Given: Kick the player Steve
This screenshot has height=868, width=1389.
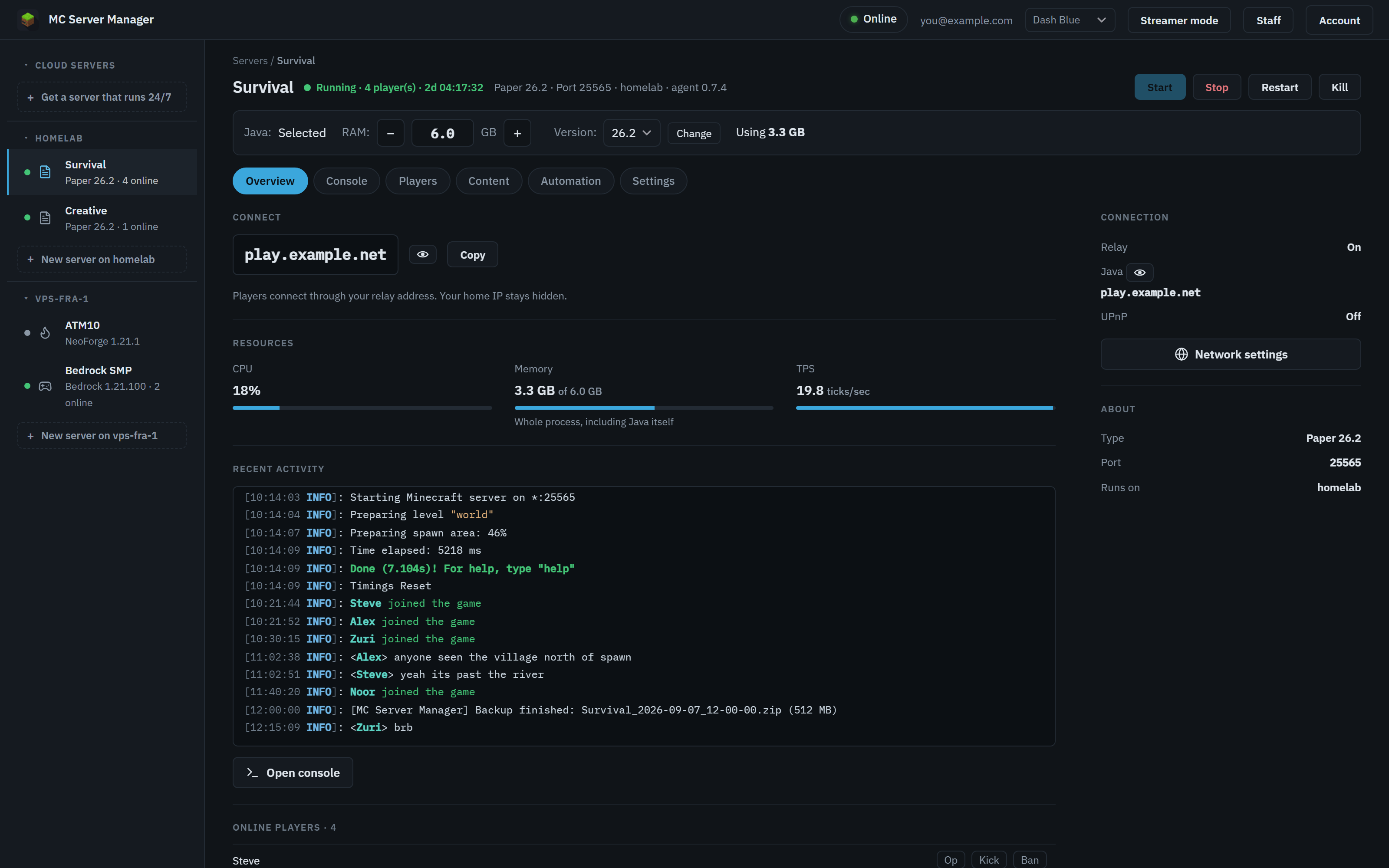Looking at the screenshot, I should [988, 859].
